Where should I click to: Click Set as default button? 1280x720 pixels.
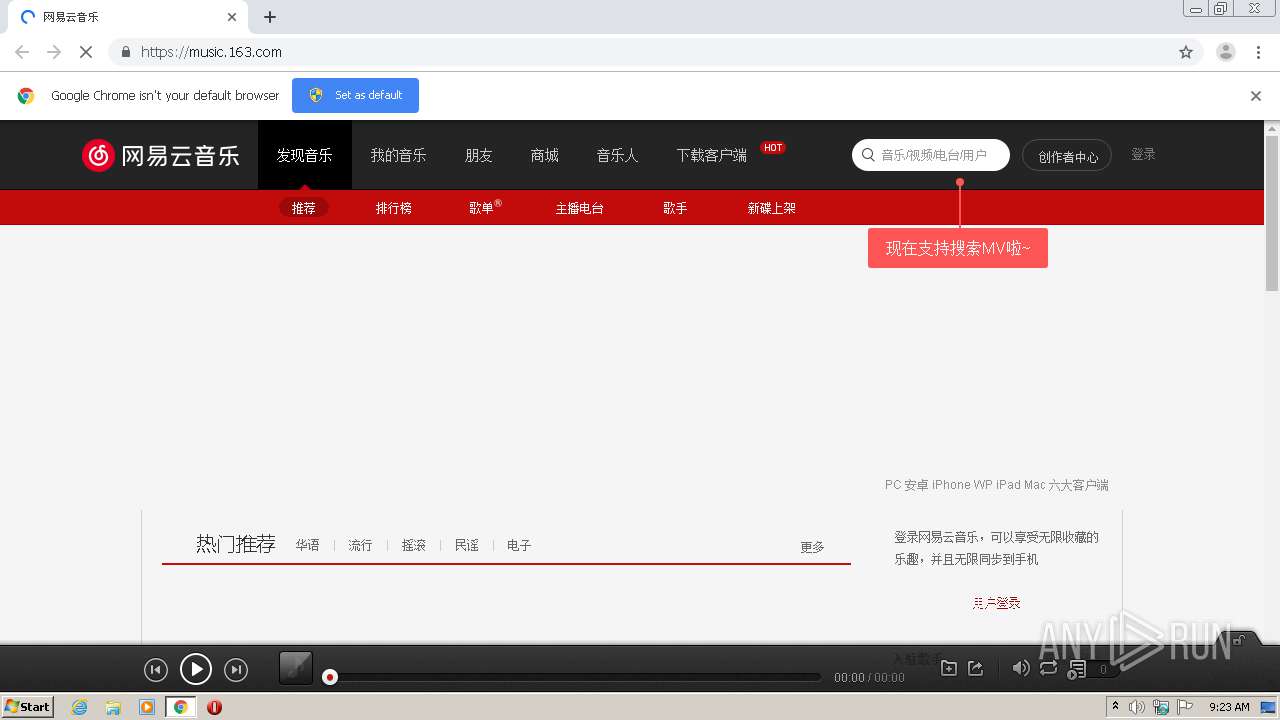tap(355, 95)
